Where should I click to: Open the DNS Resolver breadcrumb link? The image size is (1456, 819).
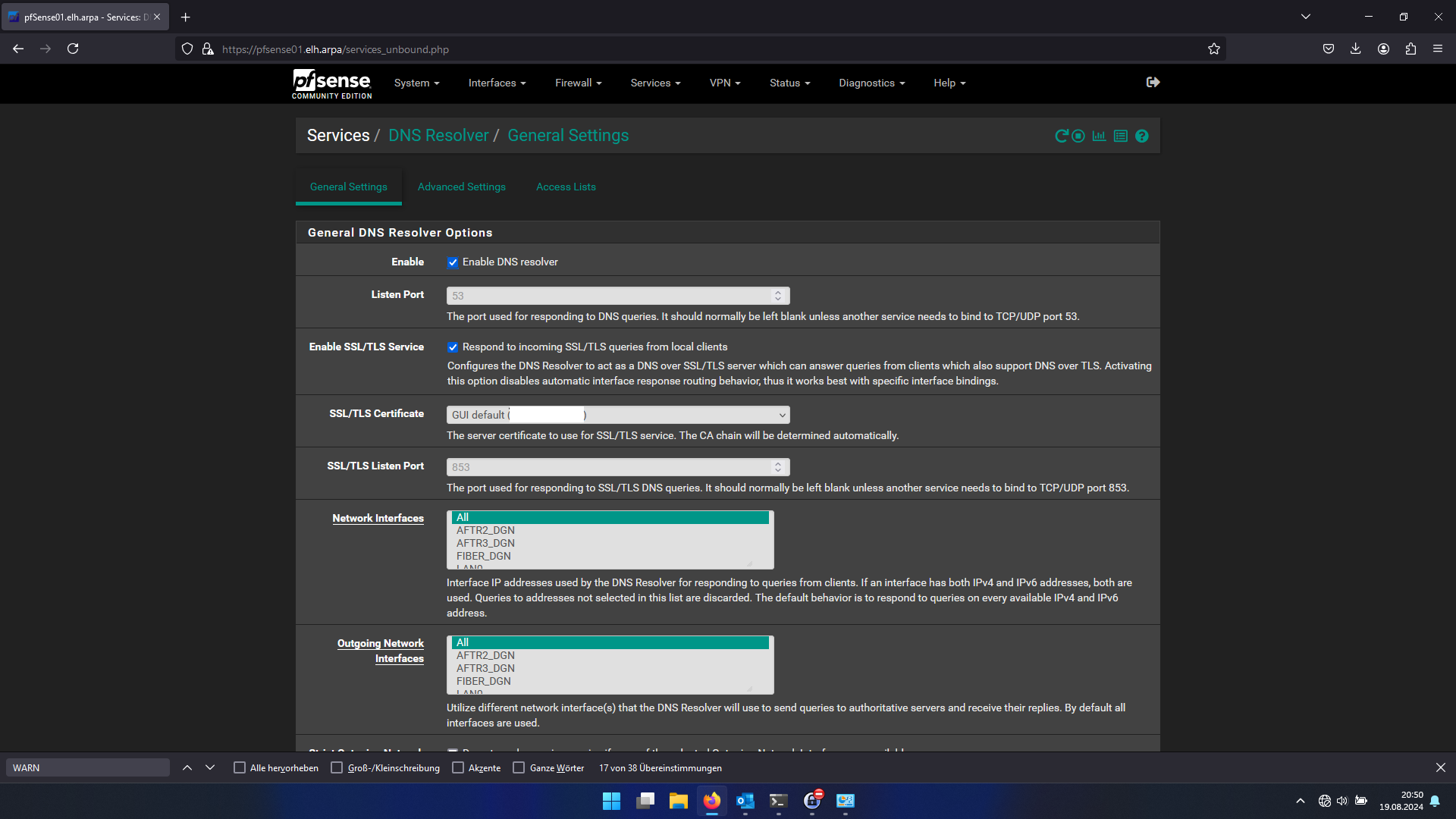point(438,135)
